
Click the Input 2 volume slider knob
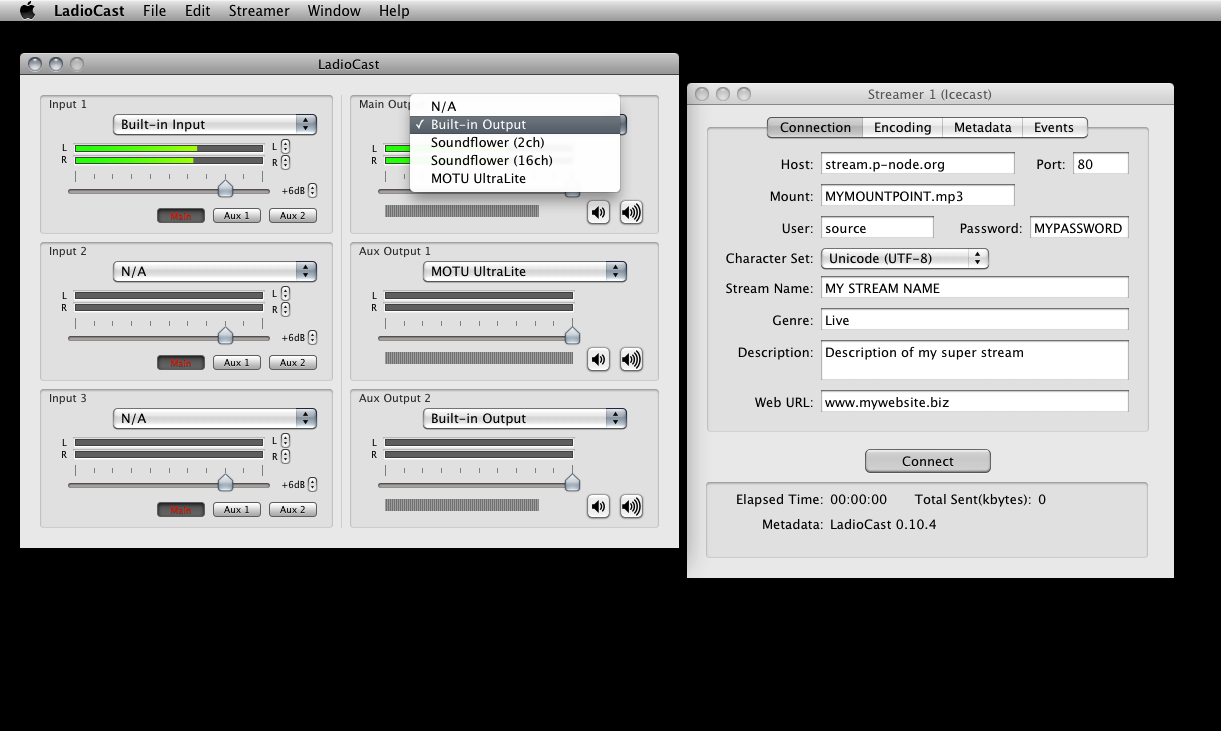[226, 336]
